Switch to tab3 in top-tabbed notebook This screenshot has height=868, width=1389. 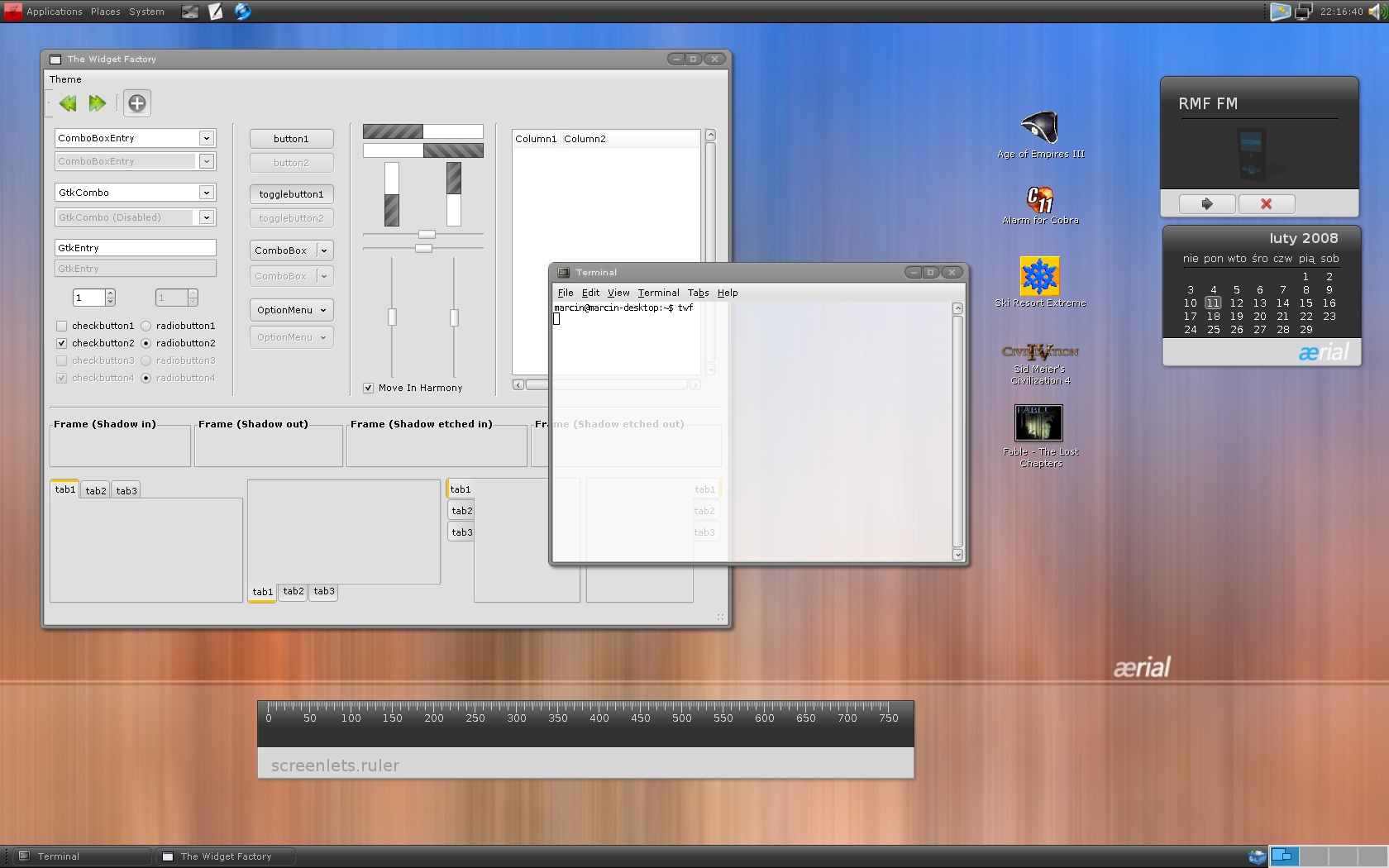(x=126, y=490)
